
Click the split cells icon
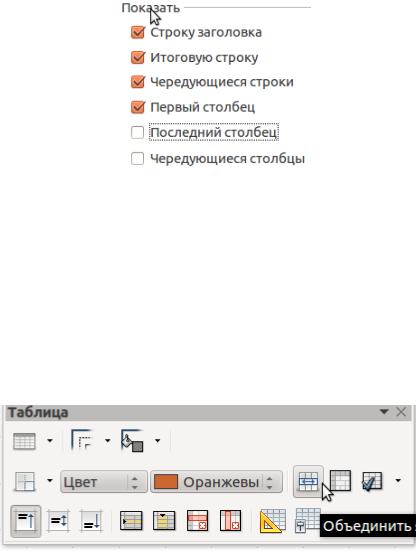click(340, 480)
